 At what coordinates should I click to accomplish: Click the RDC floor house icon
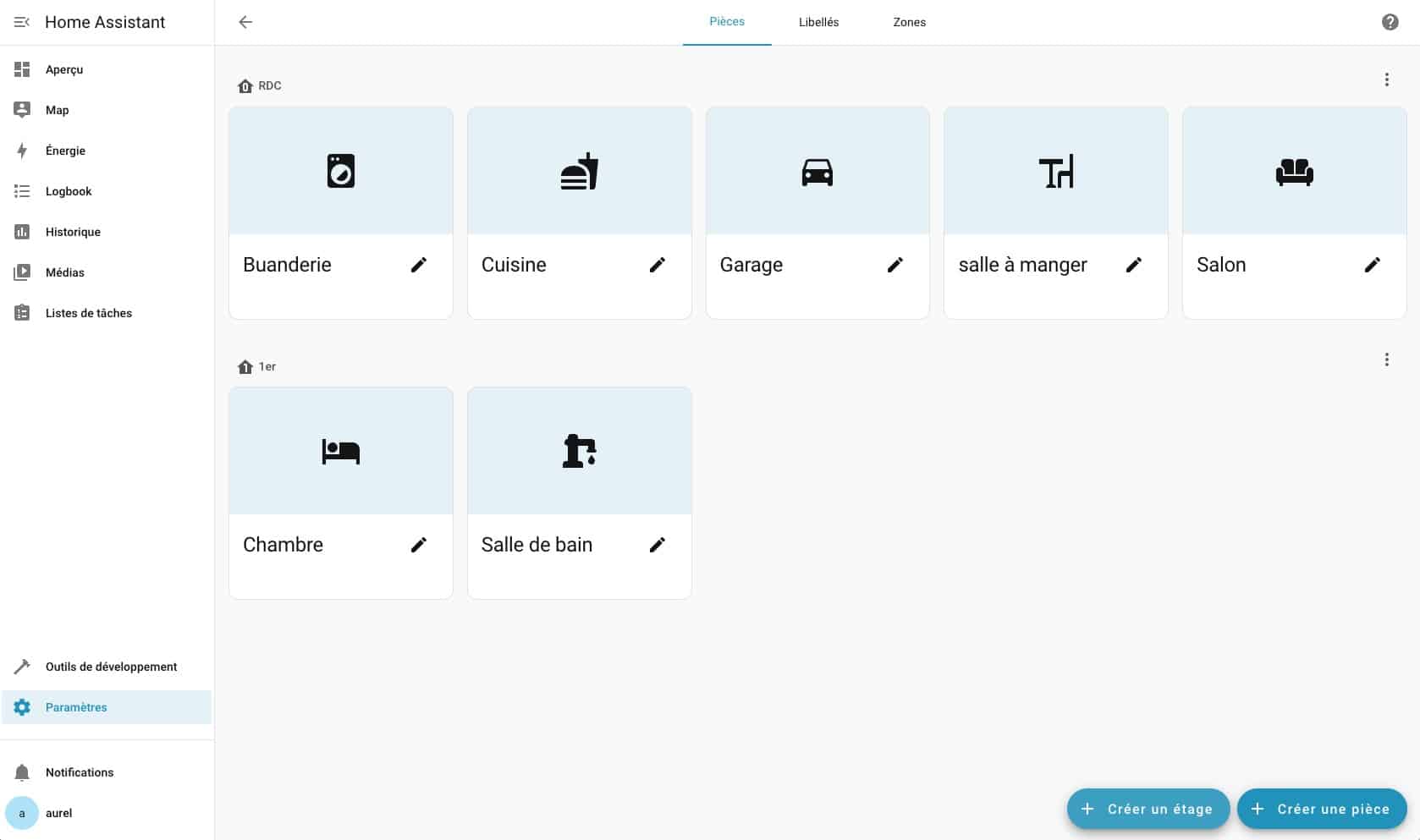(245, 85)
